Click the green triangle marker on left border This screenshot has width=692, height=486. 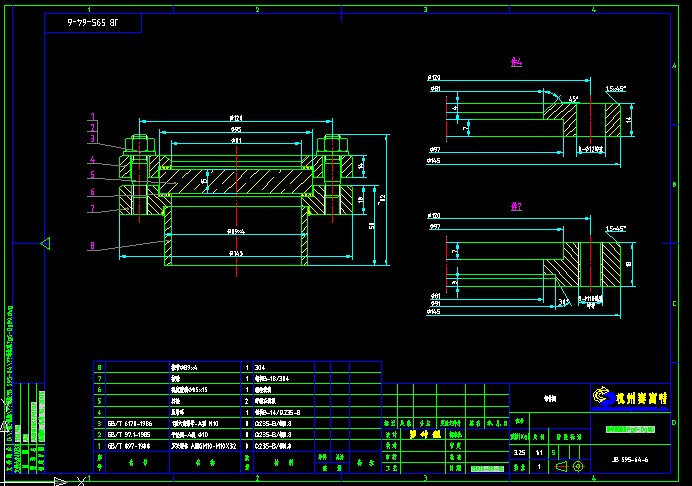[x=45, y=243]
